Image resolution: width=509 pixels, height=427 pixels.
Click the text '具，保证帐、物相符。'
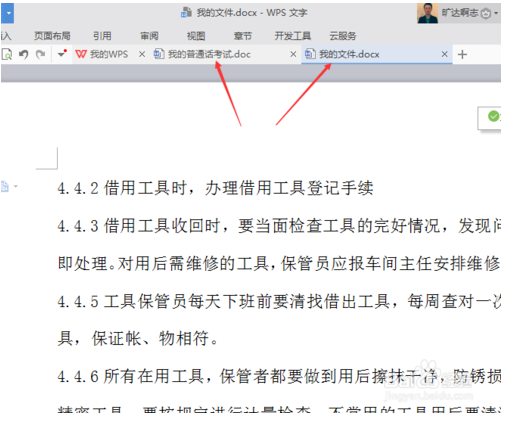(x=138, y=339)
